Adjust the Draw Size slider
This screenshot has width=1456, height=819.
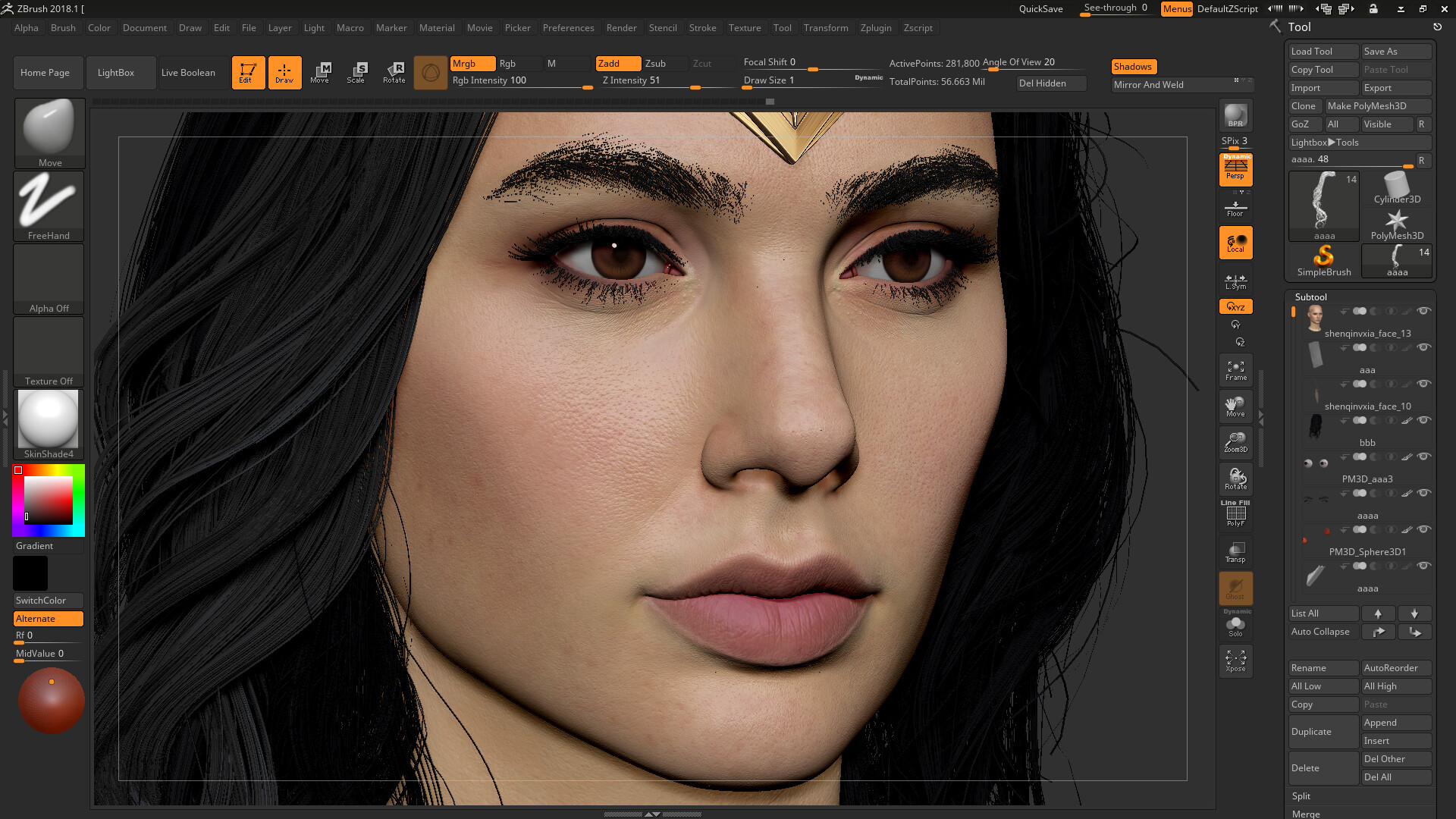point(813,81)
